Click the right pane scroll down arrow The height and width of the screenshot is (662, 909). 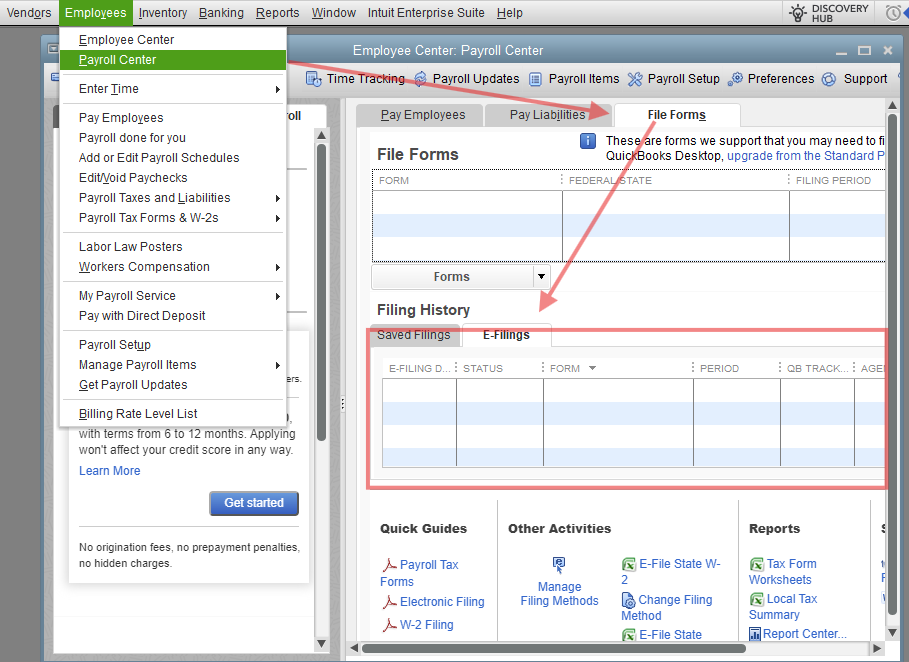tap(892, 632)
